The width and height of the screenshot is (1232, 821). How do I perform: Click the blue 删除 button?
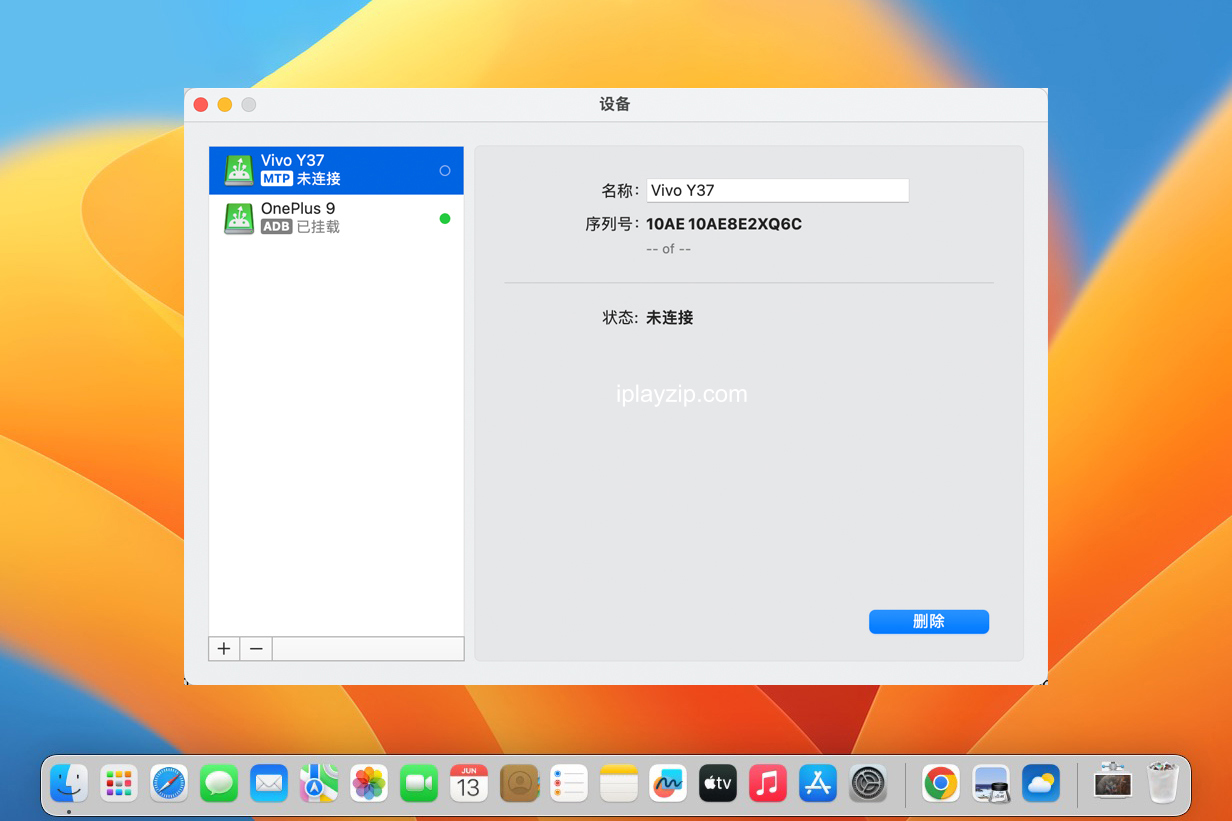(929, 622)
